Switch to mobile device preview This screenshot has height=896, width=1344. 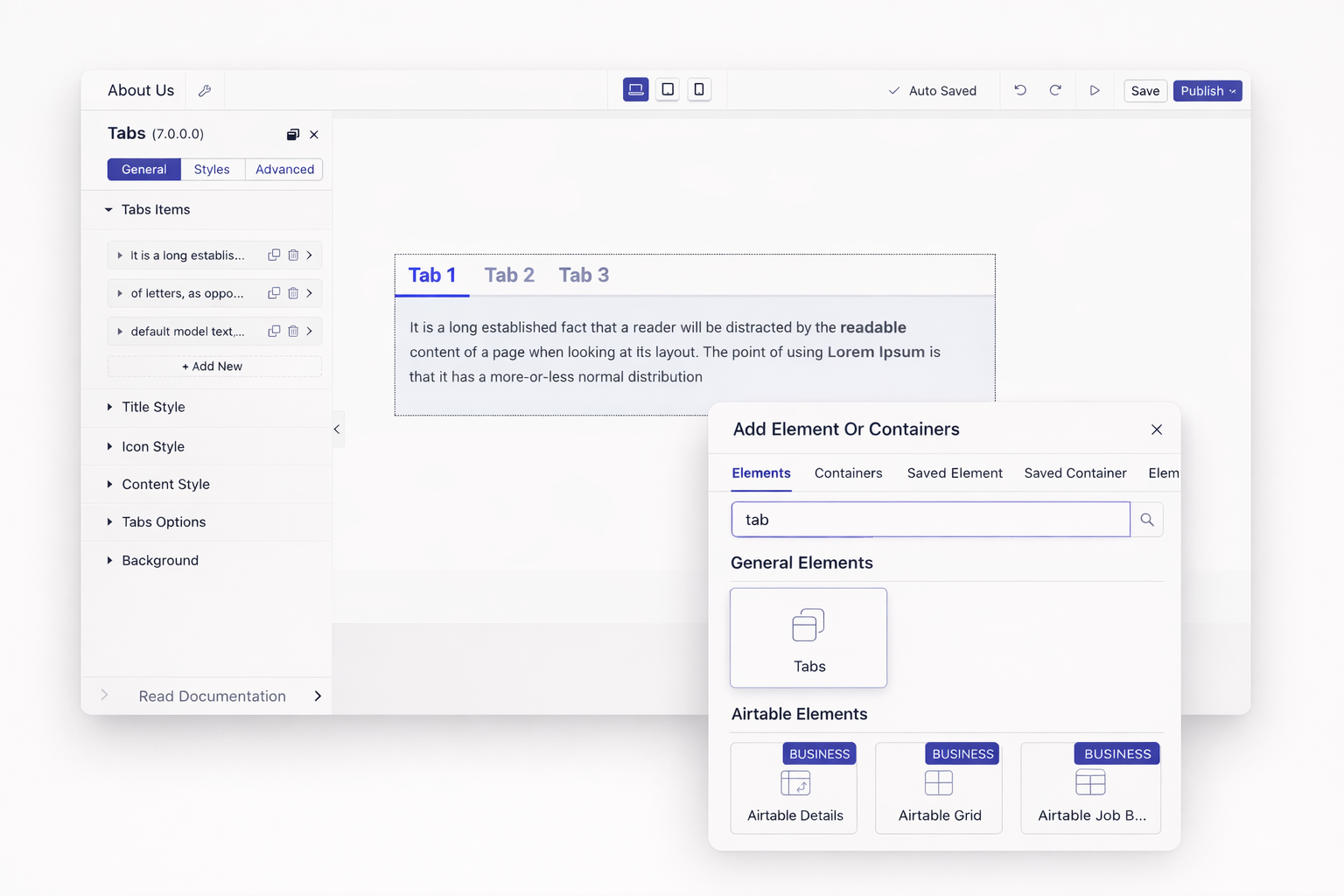(x=699, y=89)
